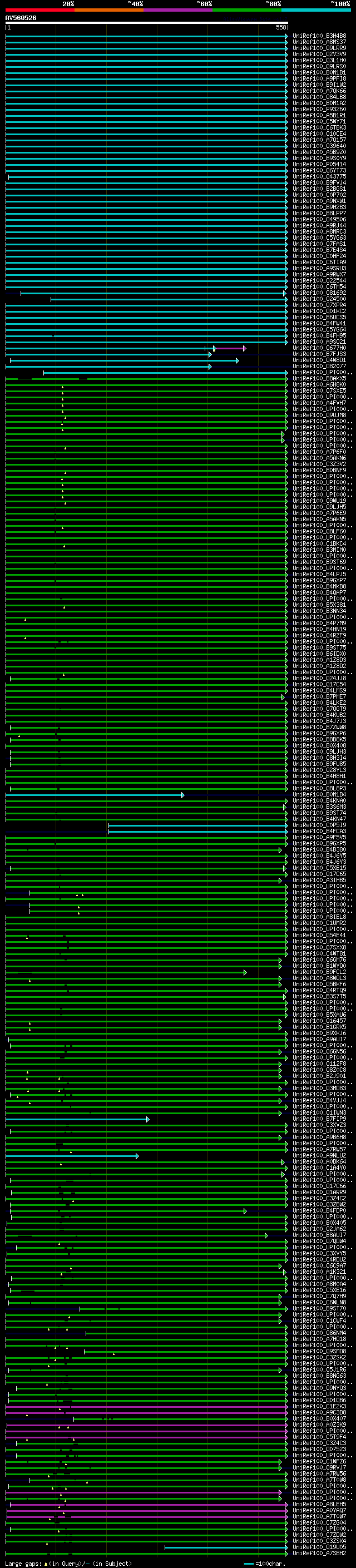
Task: Open hit UniRef100_B3H4B8
Action: pyautogui.click(x=319, y=36)
